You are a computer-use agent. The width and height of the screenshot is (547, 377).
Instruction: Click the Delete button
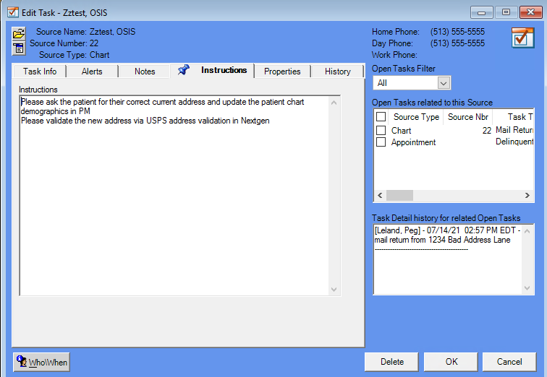pos(392,362)
